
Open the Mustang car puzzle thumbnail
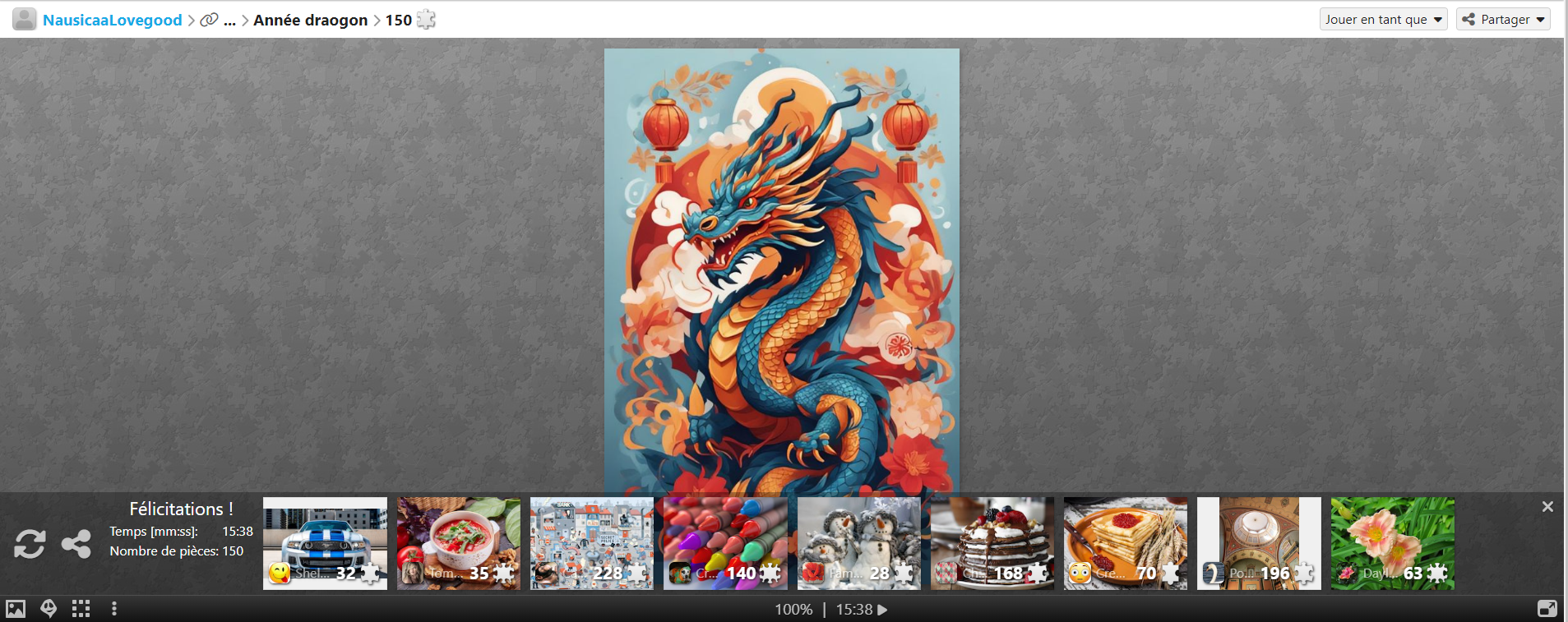pyautogui.click(x=325, y=543)
